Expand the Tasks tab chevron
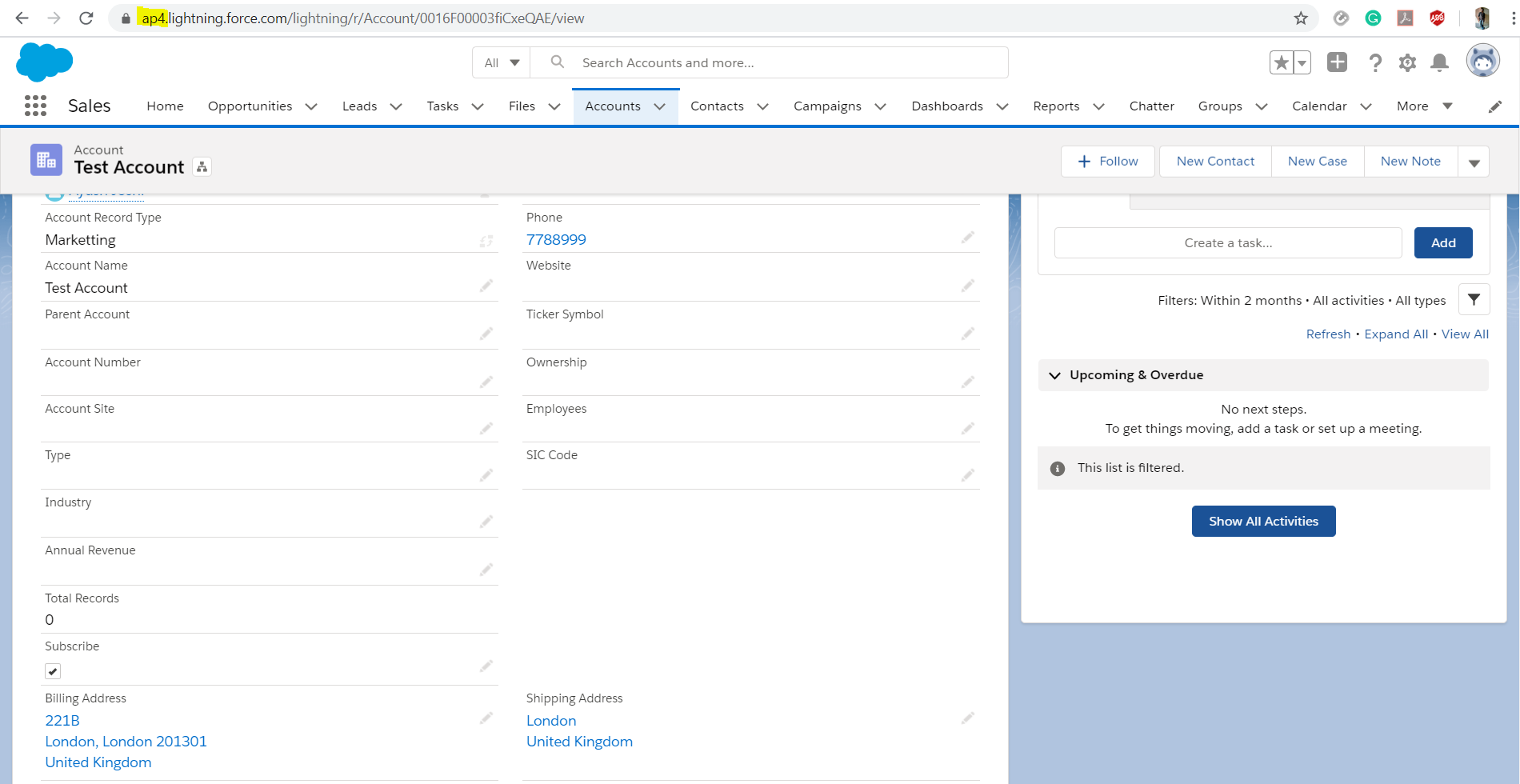 pyautogui.click(x=478, y=106)
